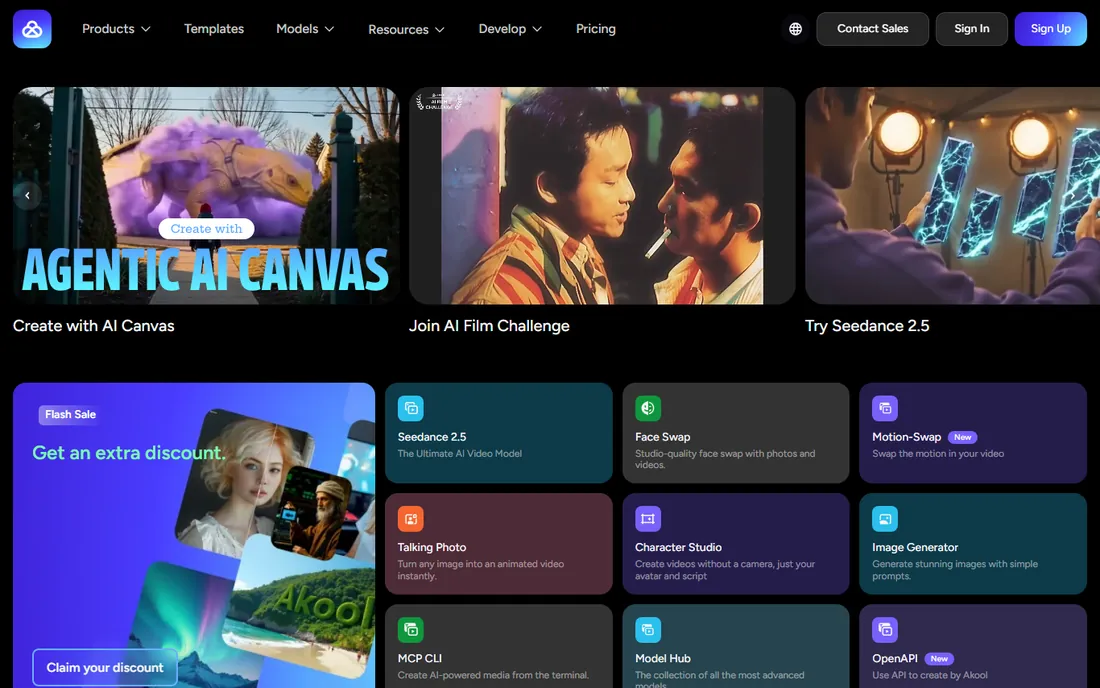Click the Flash Sale badge

coord(70,414)
